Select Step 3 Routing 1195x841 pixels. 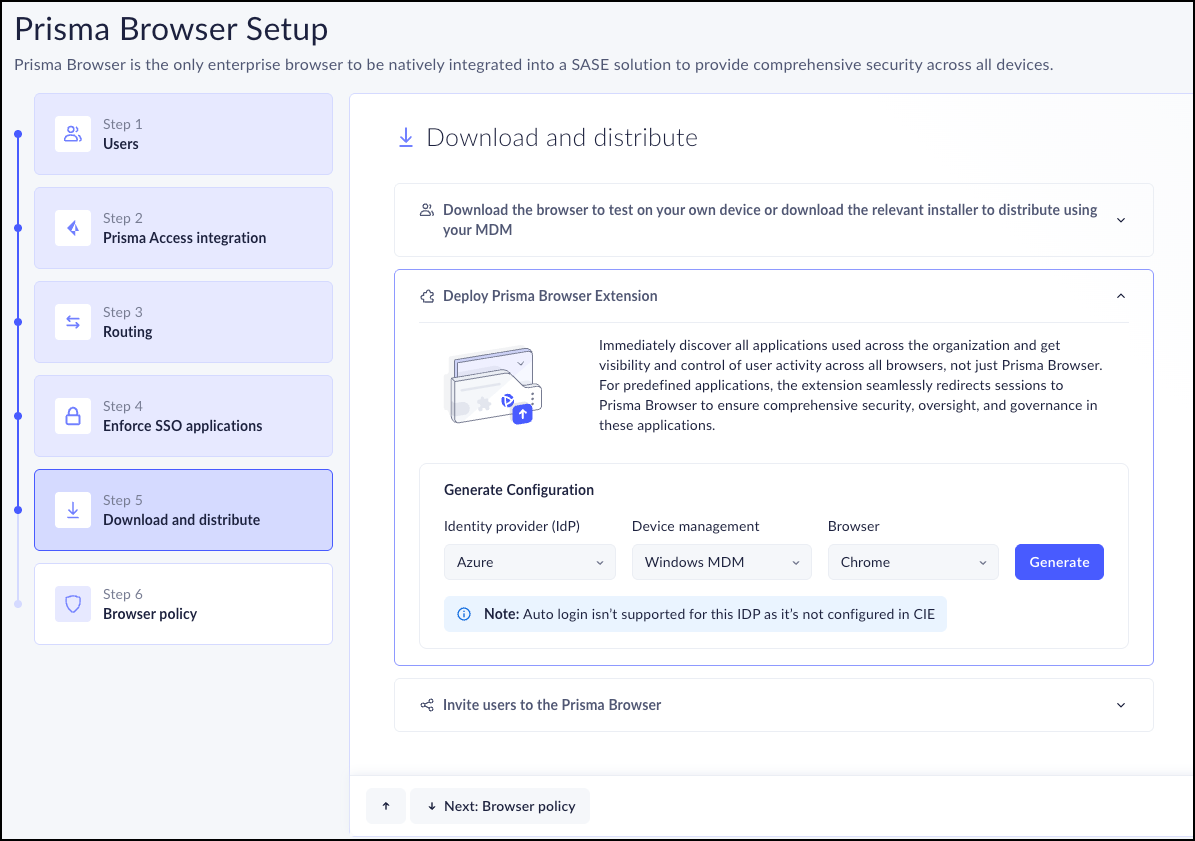point(184,322)
